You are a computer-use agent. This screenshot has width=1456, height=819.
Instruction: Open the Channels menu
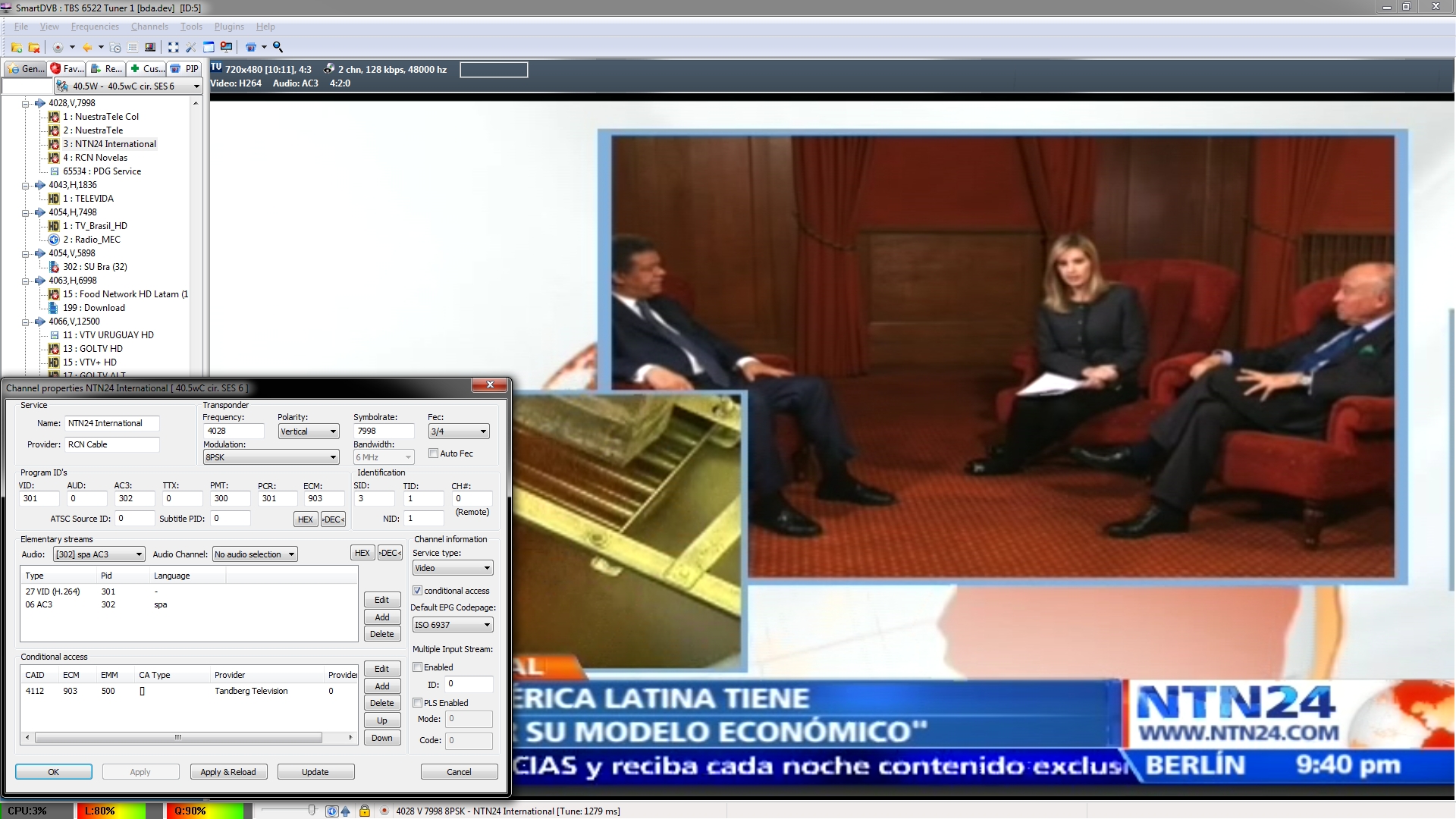(149, 27)
